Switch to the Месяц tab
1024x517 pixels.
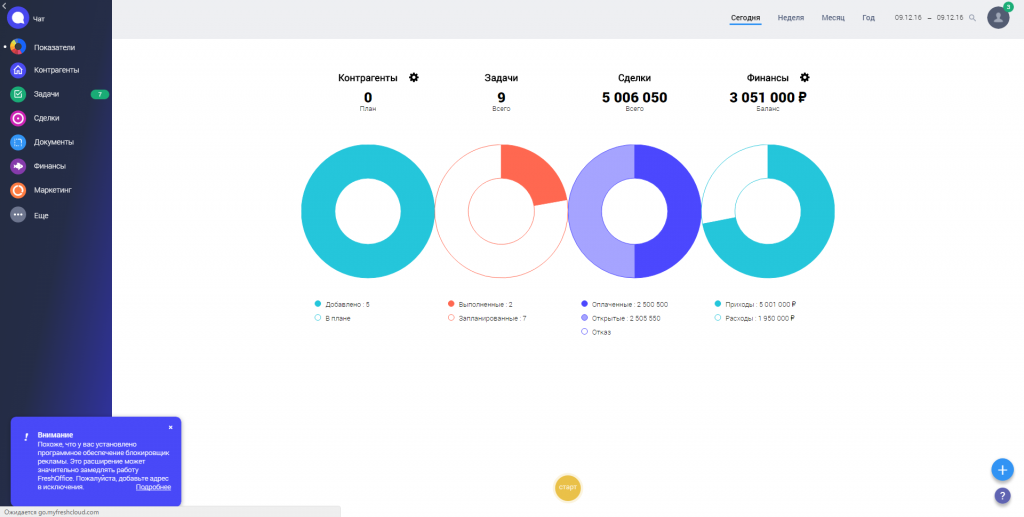pyautogui.click(x=833, y=18)
